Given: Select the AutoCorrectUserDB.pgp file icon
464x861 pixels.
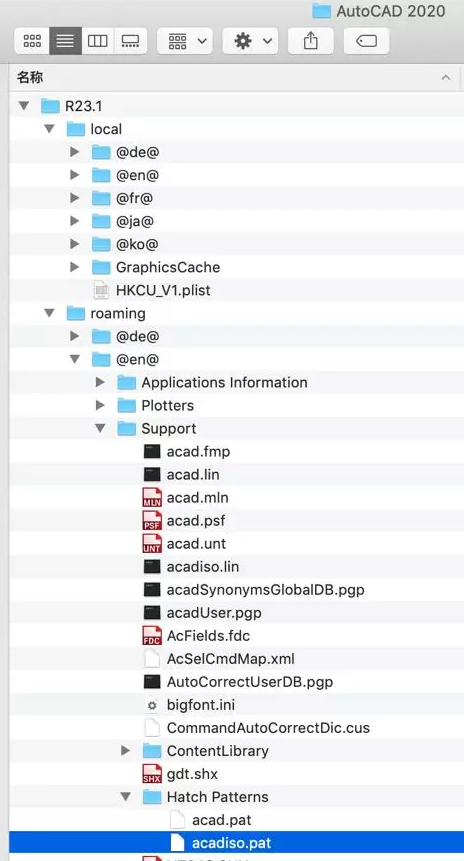Looking at the screenshot, I should [152, 682].
